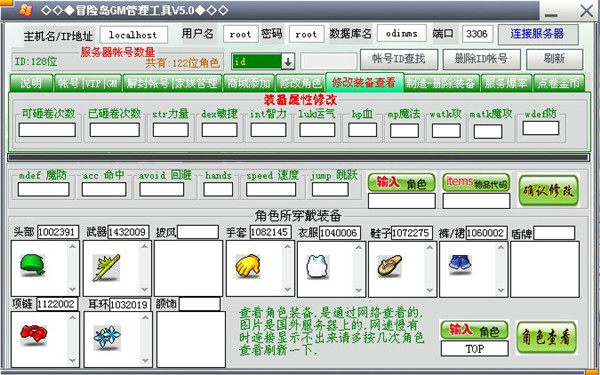Image resolution: width=600 pixels, height=375 pixels.
Task: Click the mdef 魔防 input field
Action: coord(43,189)
